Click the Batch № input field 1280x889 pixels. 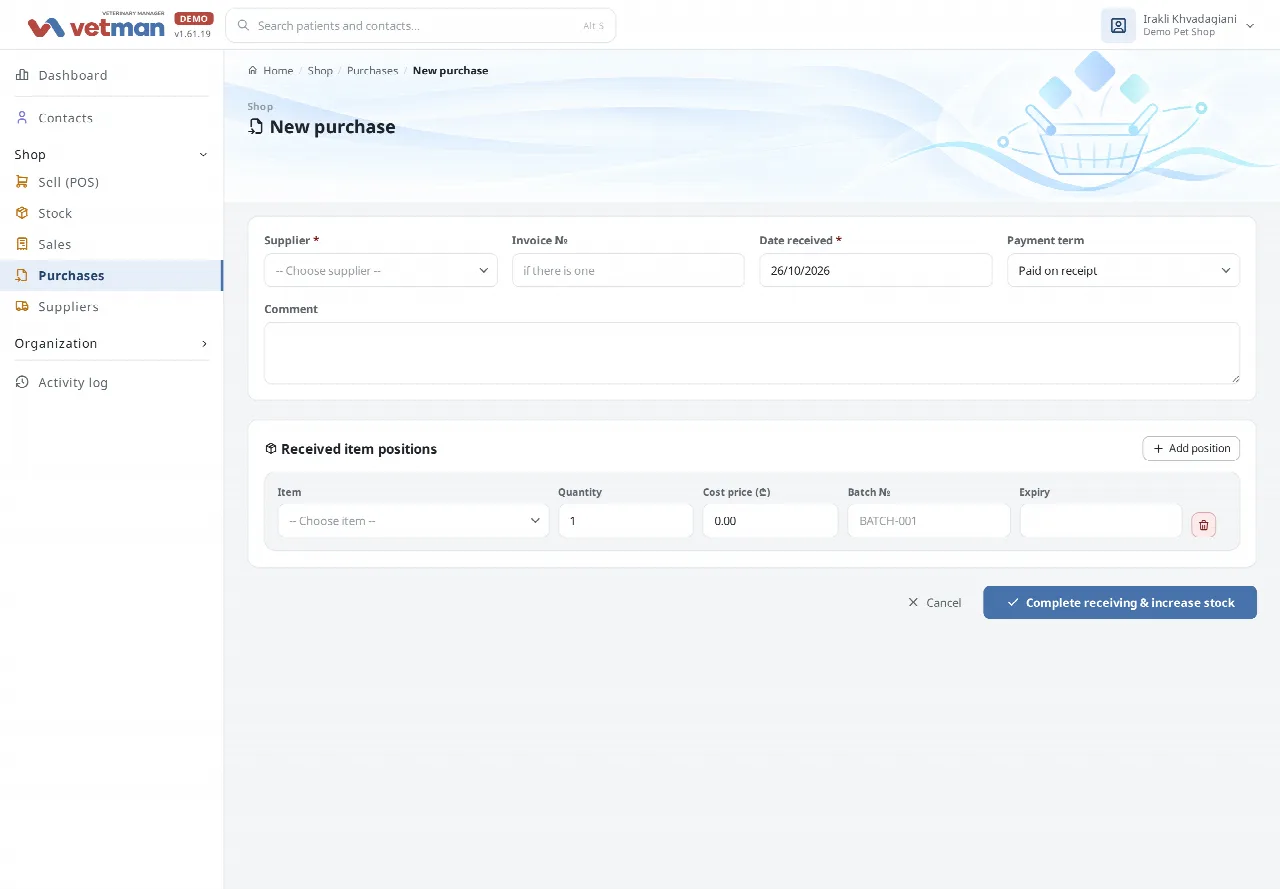coord(929,521)
